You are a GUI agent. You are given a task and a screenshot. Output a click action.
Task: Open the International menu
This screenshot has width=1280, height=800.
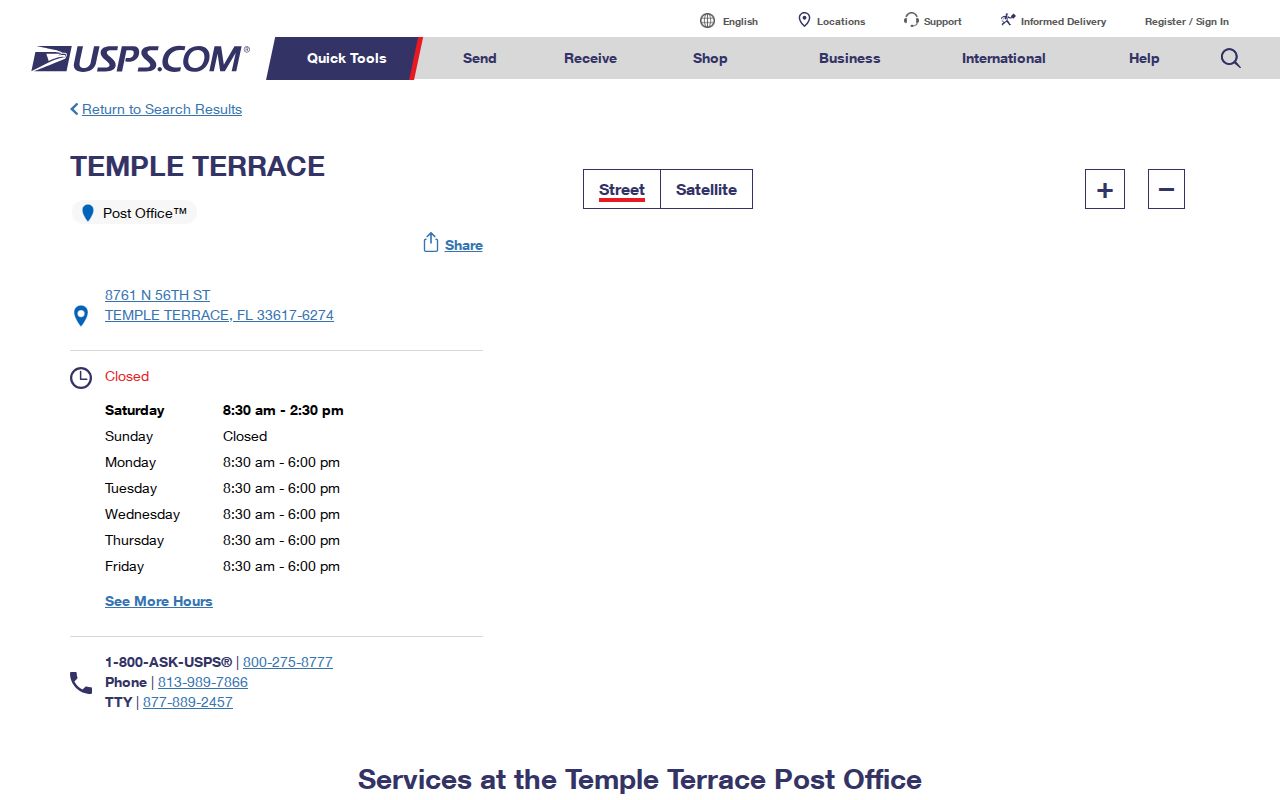1004,58
